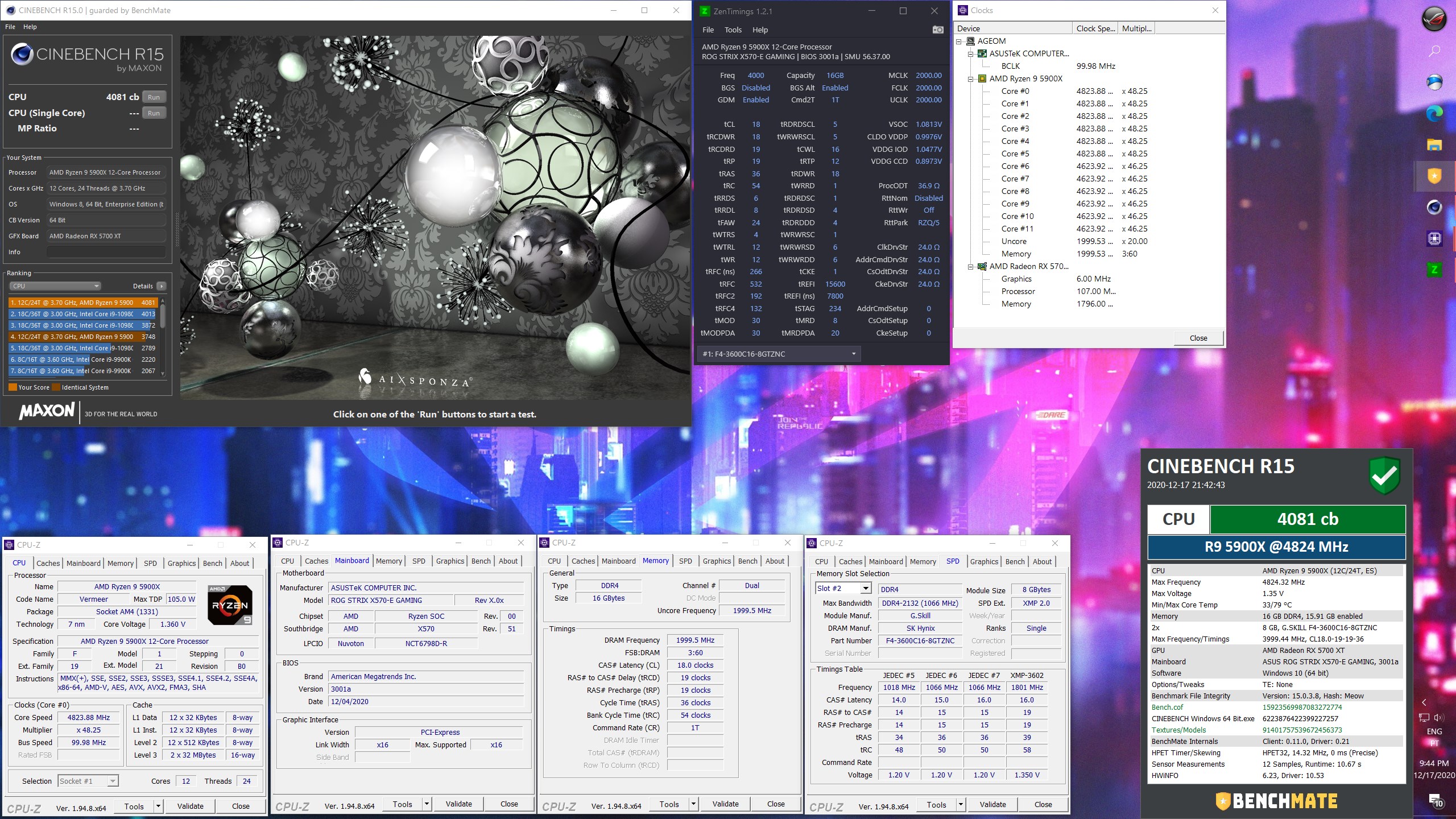The image size is (1456, 819).
Task: Open Microsoft Edge from taskbar
Action: pyautogui.click(x=1434, y=113)
